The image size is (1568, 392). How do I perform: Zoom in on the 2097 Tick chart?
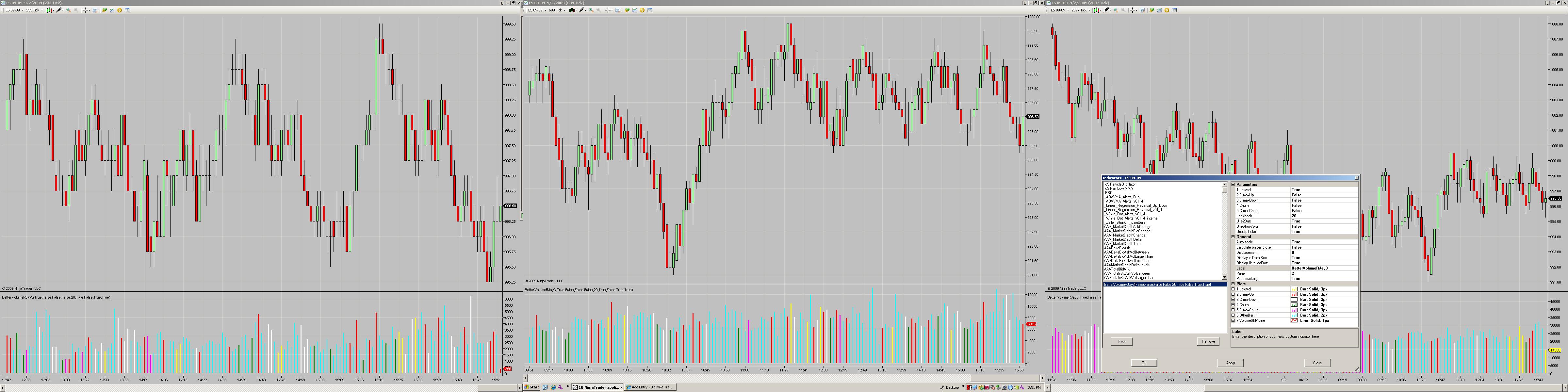point(1116,10)
